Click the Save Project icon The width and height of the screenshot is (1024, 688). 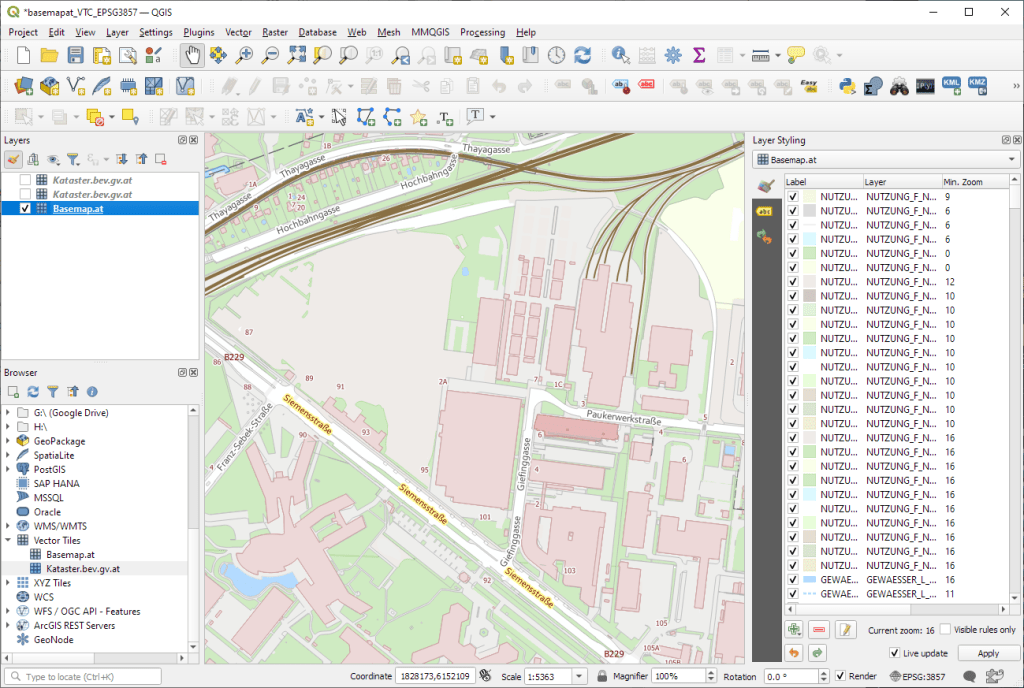[x=74, y=56]
